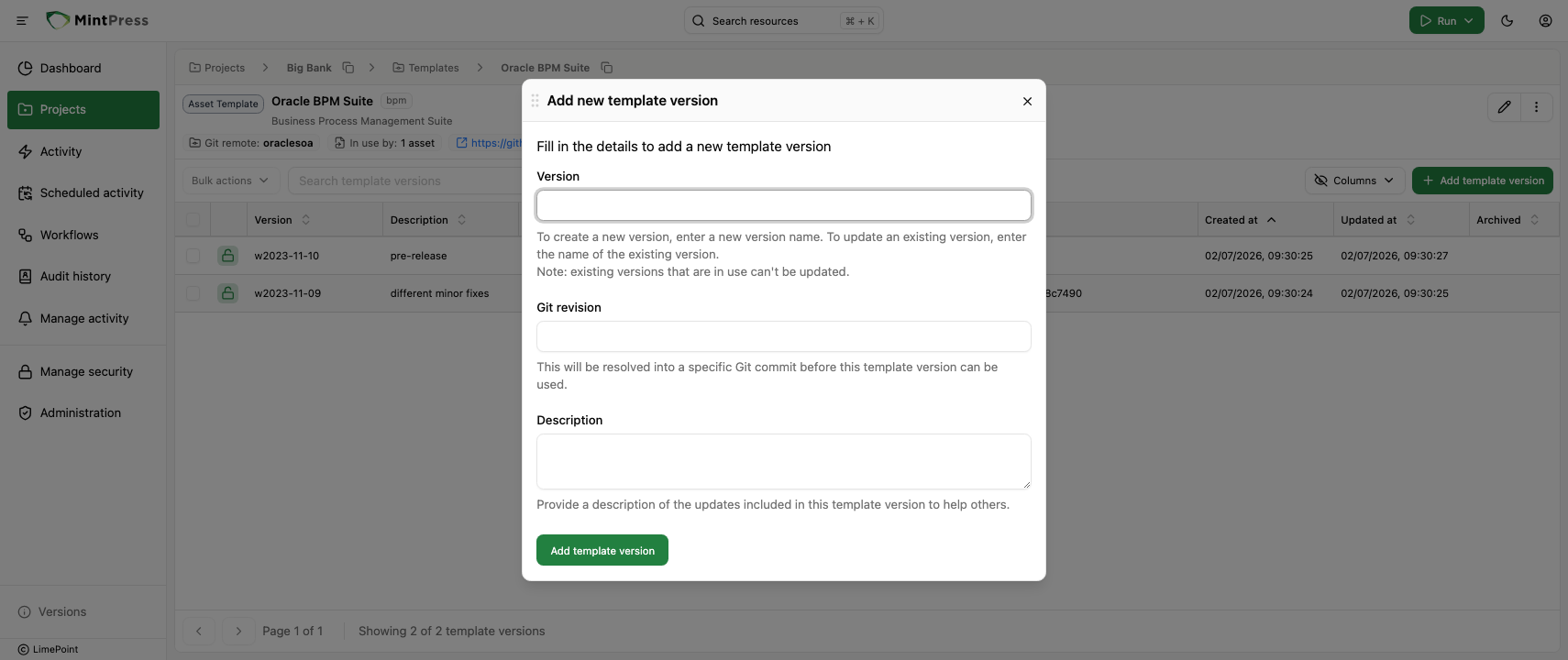Image resolution: width=1568 pixels, height=660 pixels.
Task: Open Activity in the sidebar
Action: [x=83, y=151]
